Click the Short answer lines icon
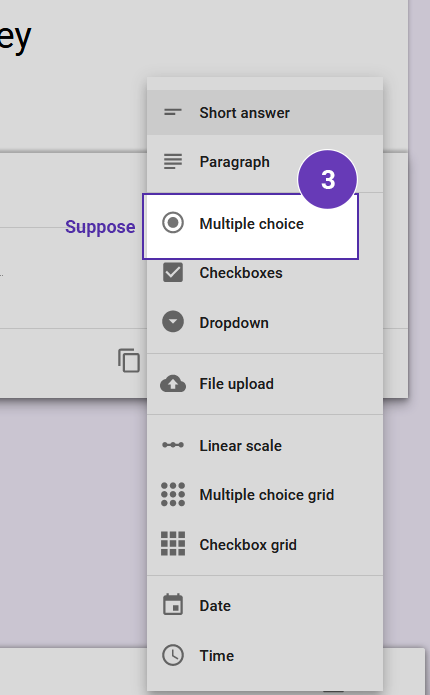Image resolution: width=430 pixels, height=695 pixels. tap(173, 113)
